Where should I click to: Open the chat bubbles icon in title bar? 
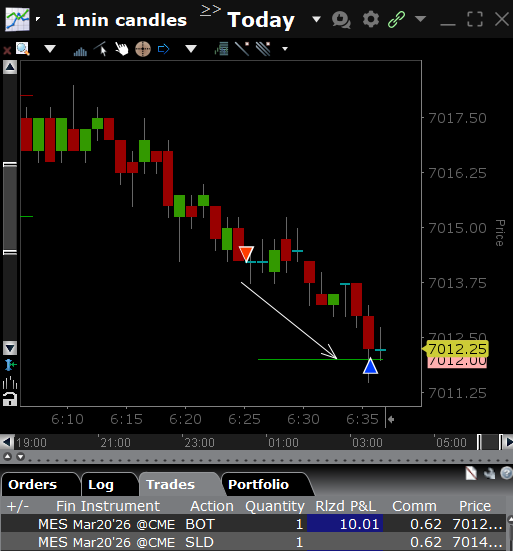click(341, 19)
